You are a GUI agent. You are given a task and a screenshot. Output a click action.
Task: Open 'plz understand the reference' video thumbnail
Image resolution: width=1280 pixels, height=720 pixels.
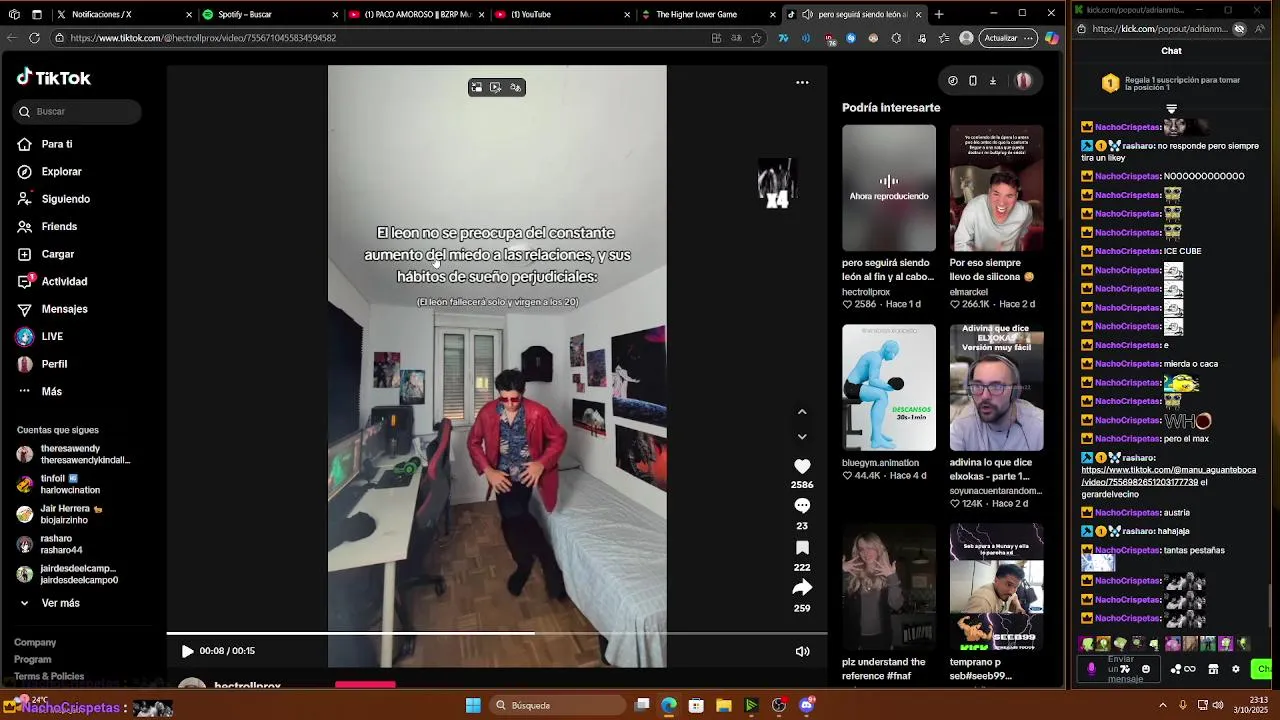pyautogui.click(x=889, y=587)
